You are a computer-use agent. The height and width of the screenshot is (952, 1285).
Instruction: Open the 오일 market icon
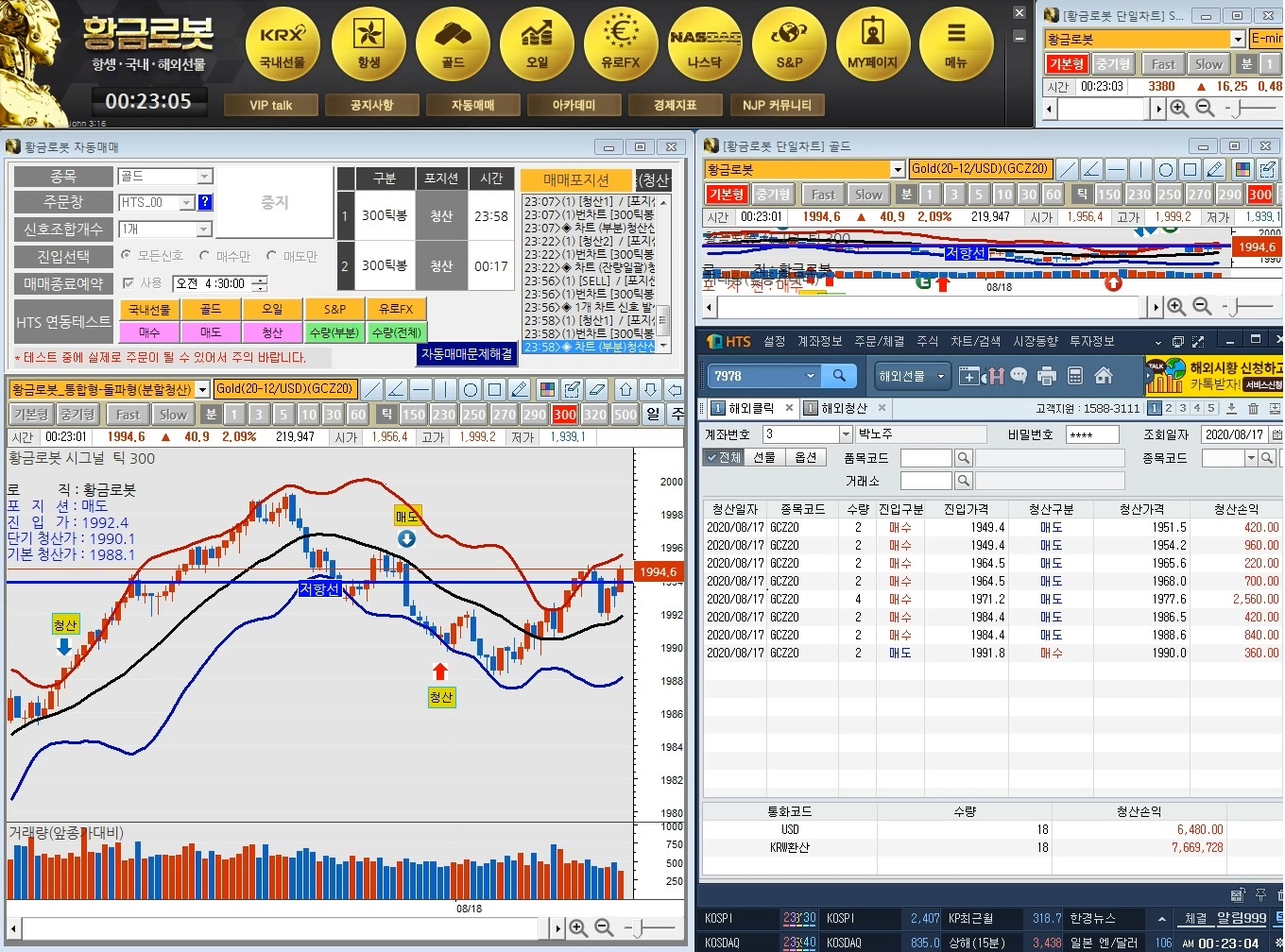pos(537,44)
